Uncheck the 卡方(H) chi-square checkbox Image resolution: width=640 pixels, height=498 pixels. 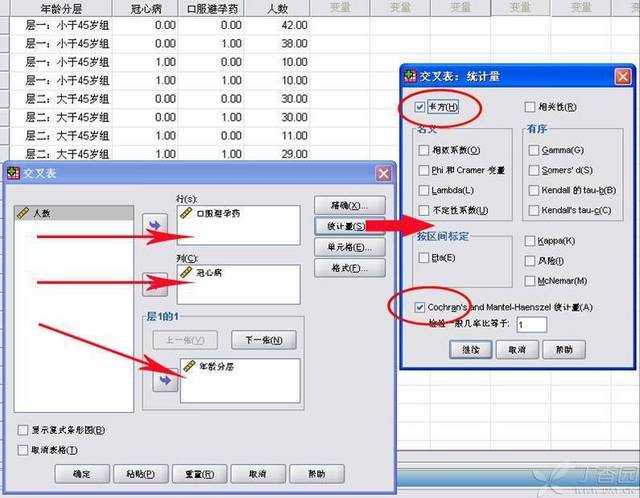tap(420, 107)
